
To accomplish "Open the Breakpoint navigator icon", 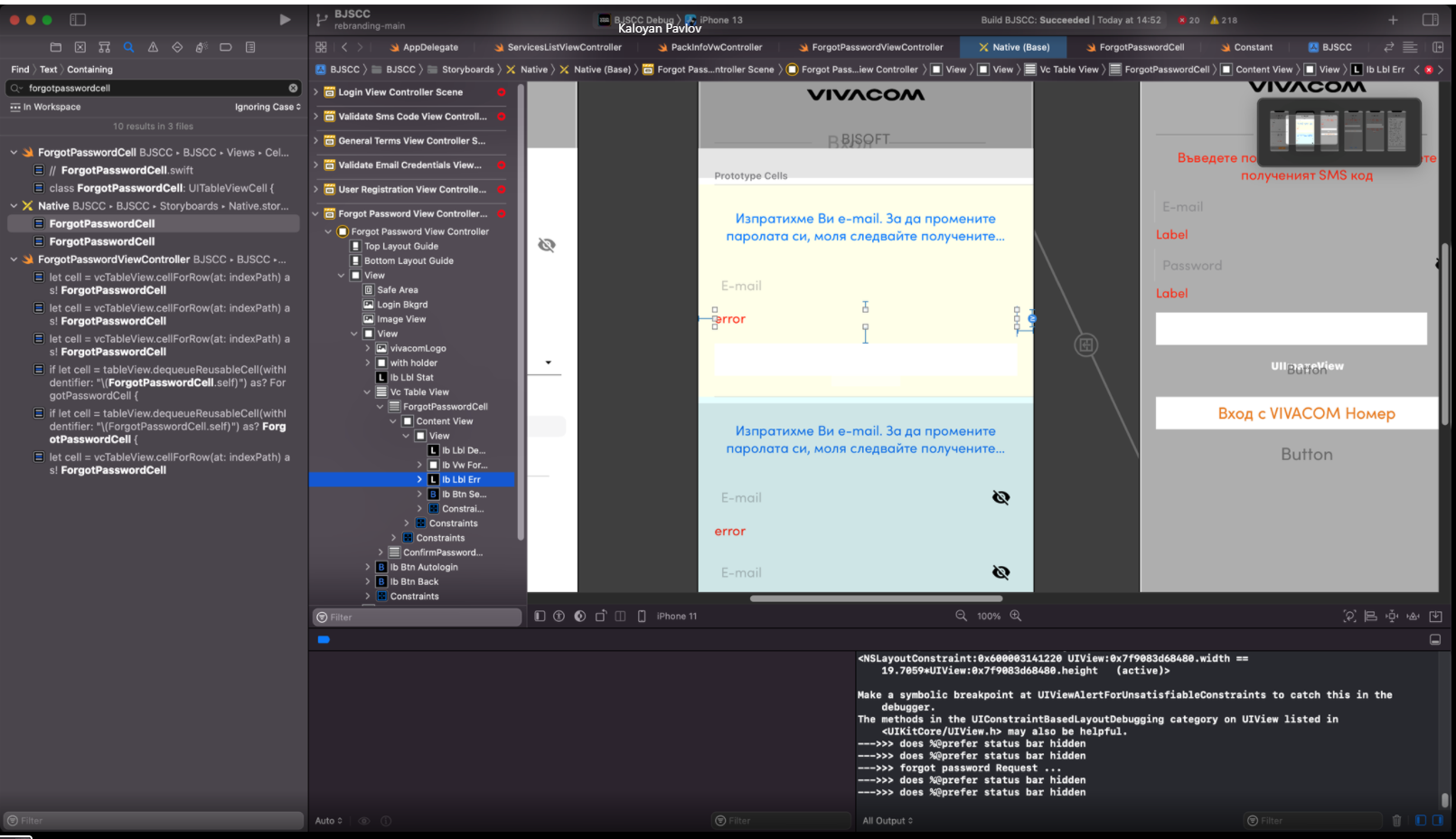I will [226, 47].
